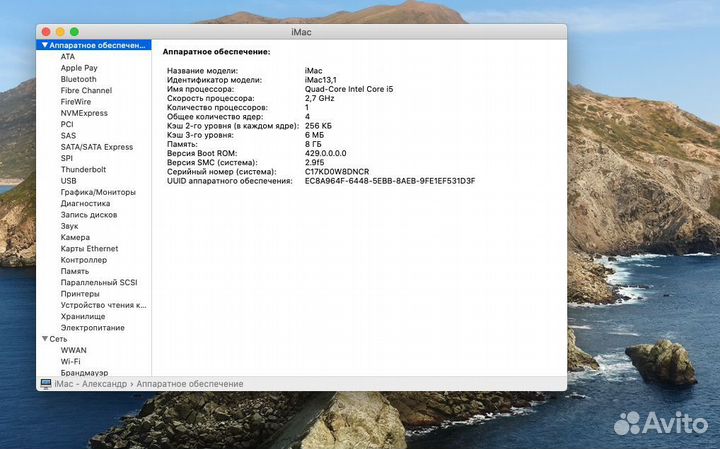Select Wi-Fi under Сеть
The height and width of the screenshot is (449, 720).
(70, 361)
